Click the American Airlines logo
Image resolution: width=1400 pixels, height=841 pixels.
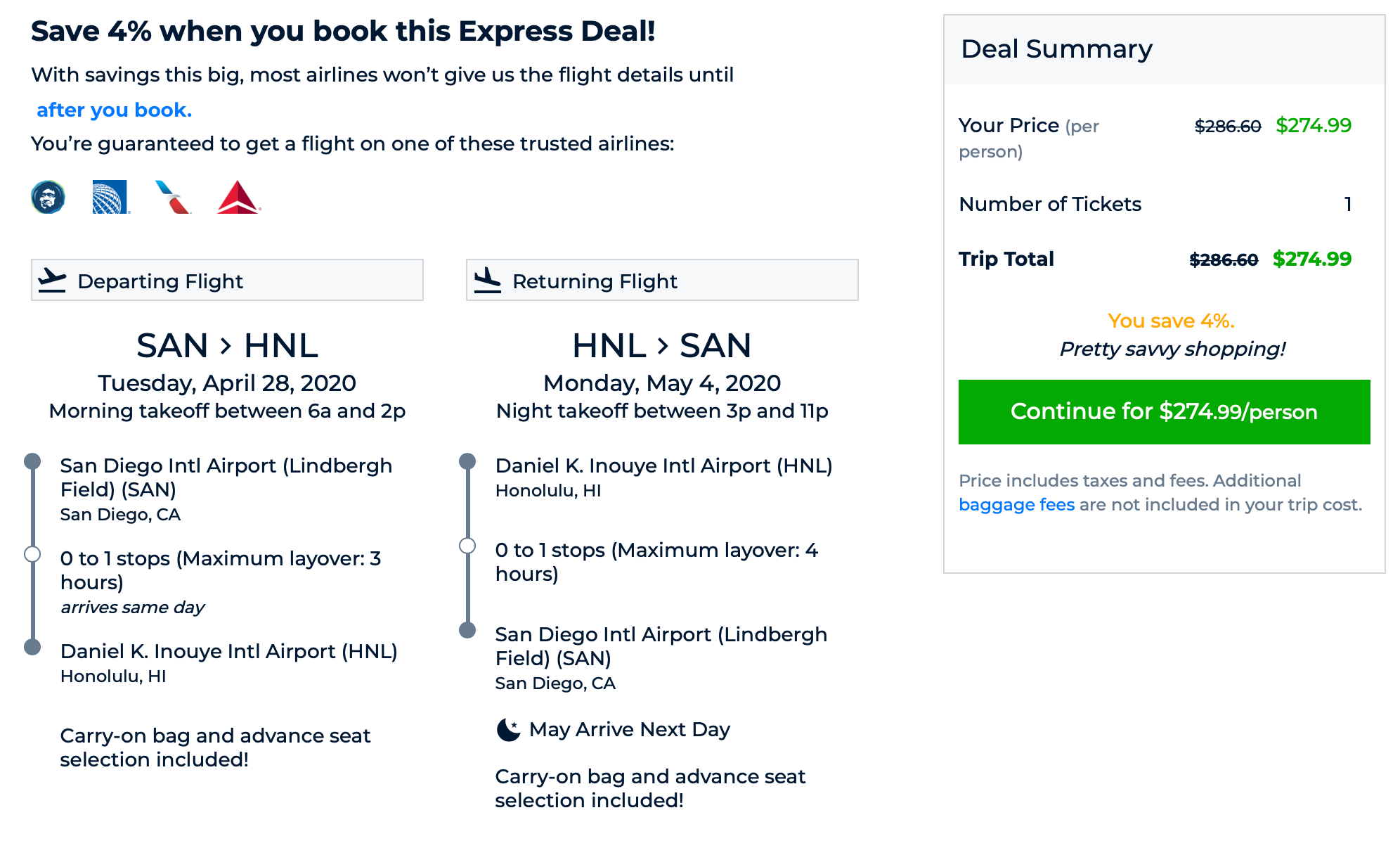click(173, 197)
